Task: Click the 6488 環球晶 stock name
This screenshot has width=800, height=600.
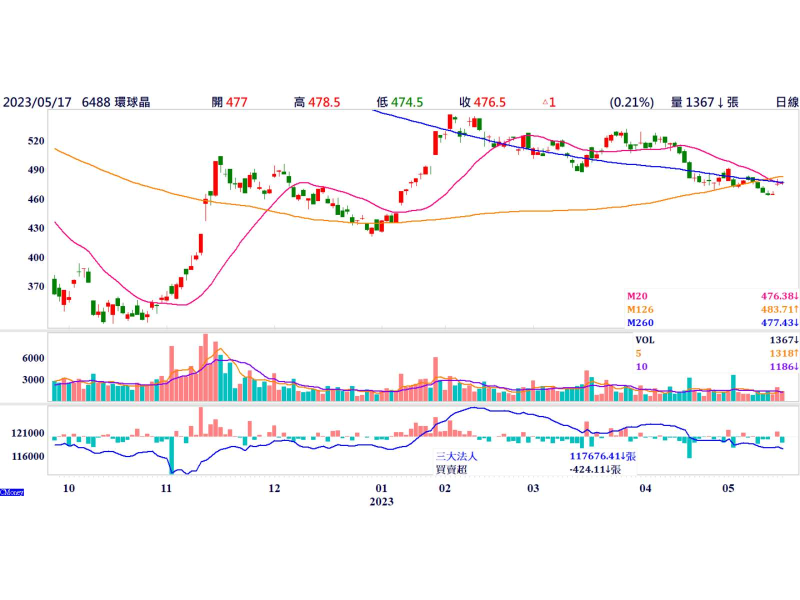Action: 116,102
